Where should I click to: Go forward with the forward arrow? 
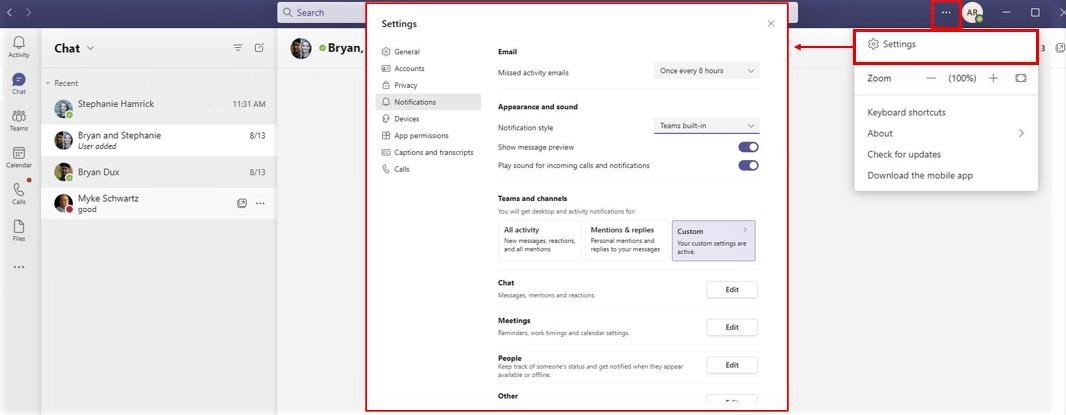pyautogui.click(x=28, y=12)
